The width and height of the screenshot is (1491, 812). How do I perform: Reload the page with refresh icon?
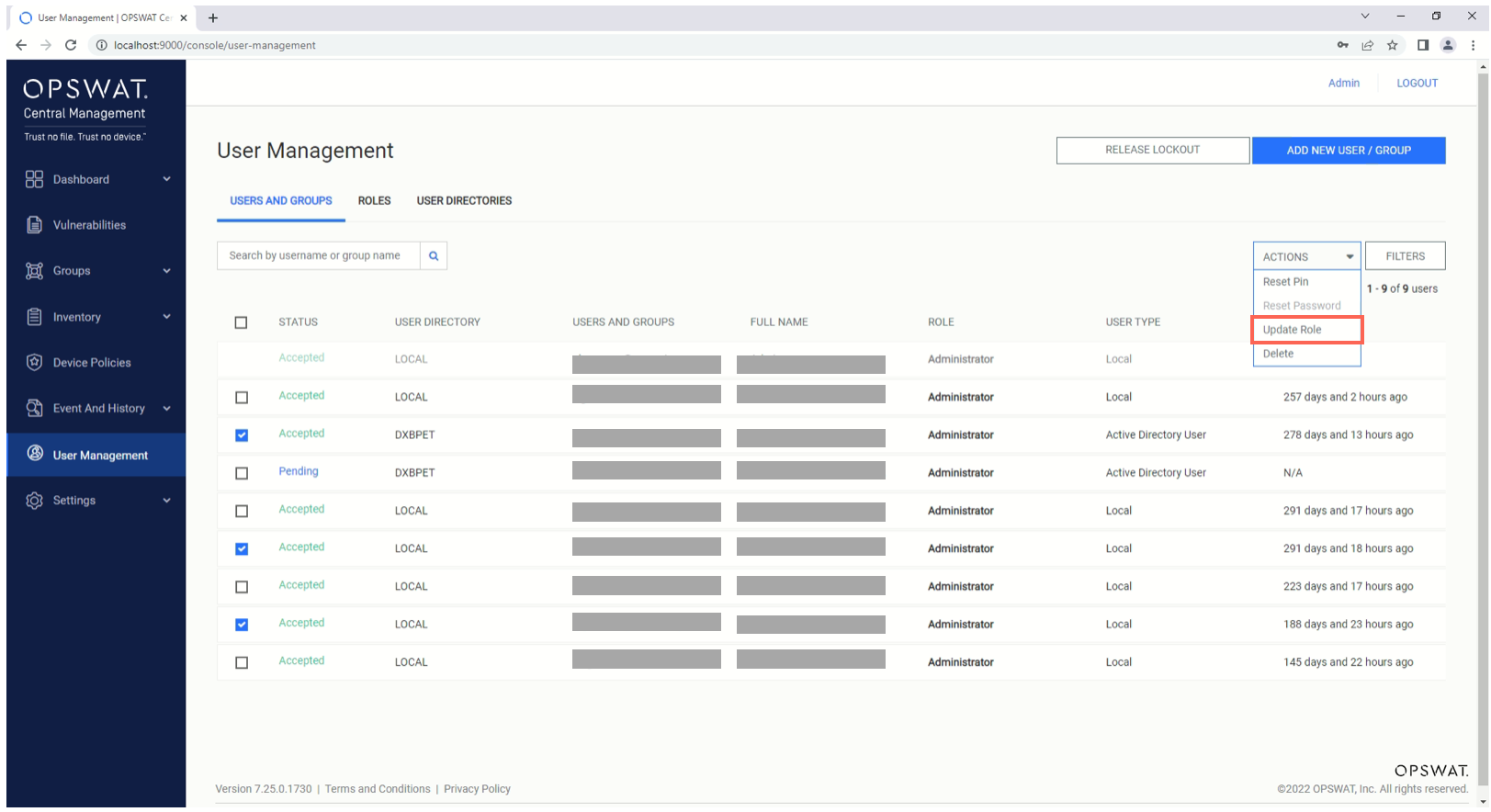click(71, 45)
